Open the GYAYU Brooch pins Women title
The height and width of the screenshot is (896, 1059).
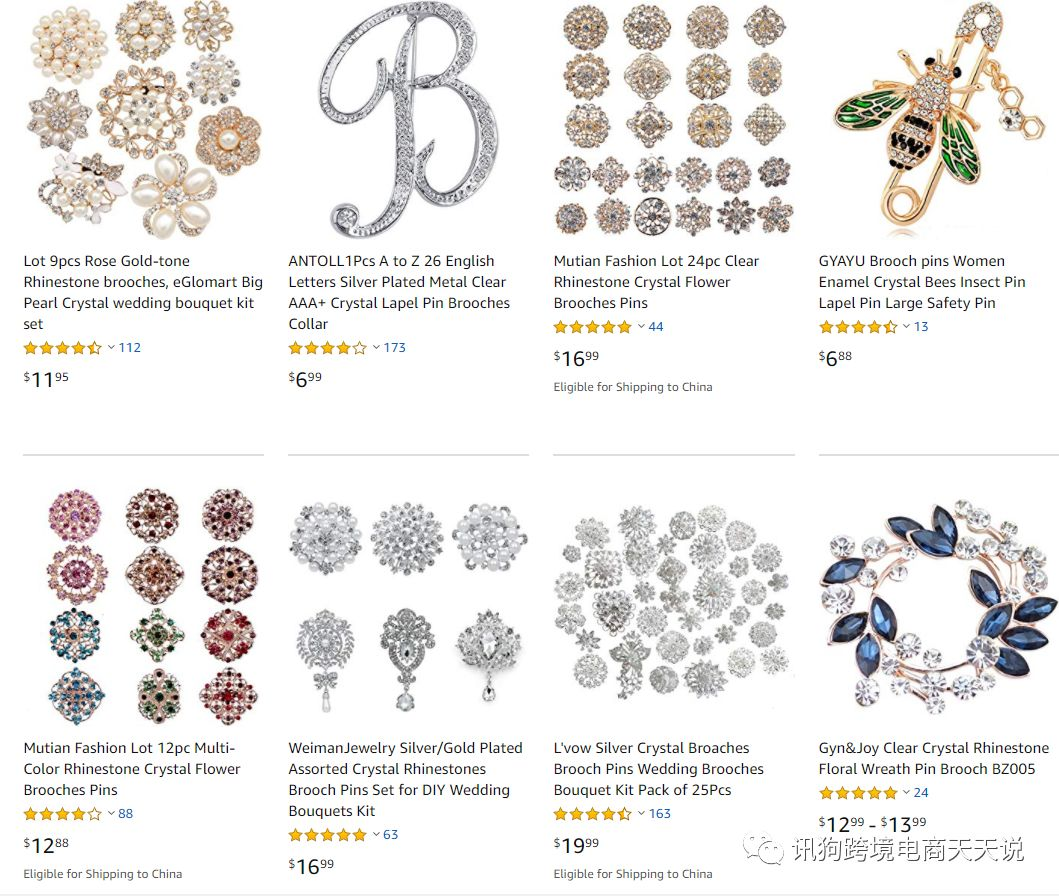(922, 282)
